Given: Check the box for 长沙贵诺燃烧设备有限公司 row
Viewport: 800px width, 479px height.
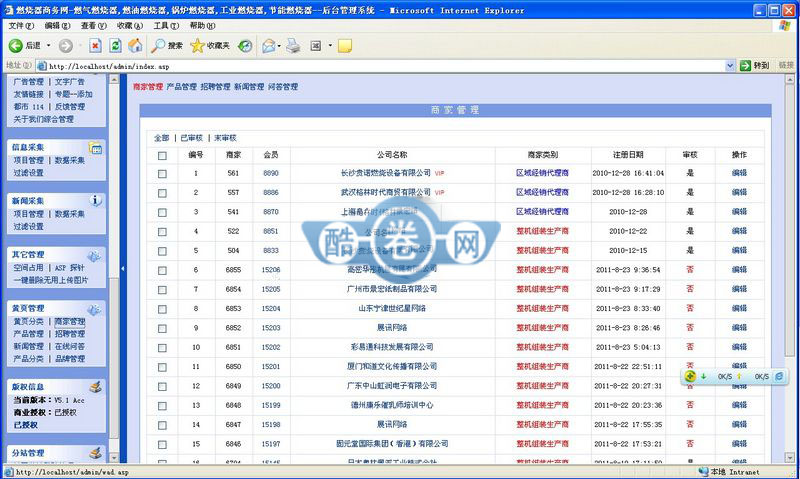Looking at the screenshot, I should tap(162, 174).
